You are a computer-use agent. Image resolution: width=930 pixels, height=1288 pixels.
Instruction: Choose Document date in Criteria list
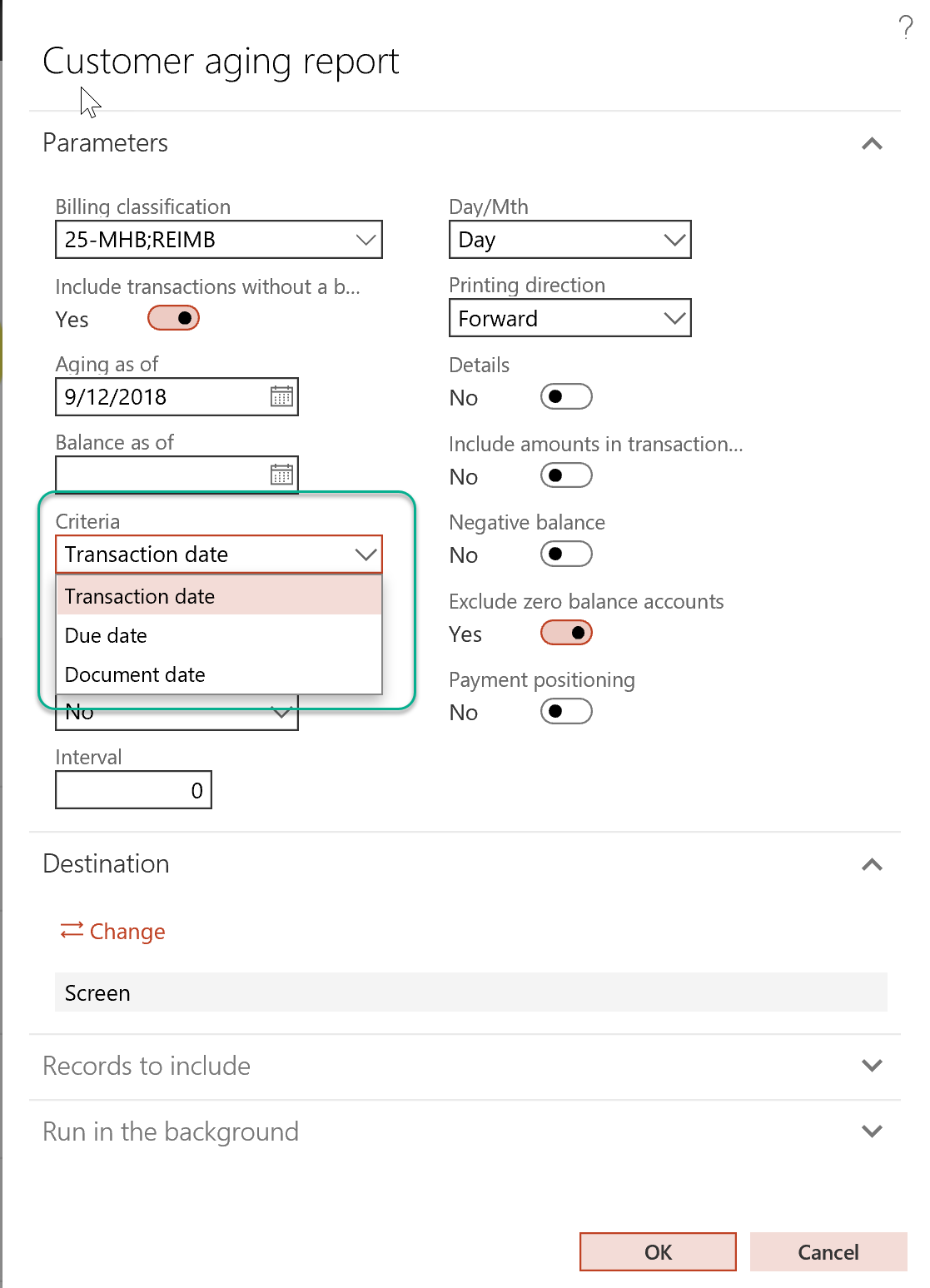(135, 674)
